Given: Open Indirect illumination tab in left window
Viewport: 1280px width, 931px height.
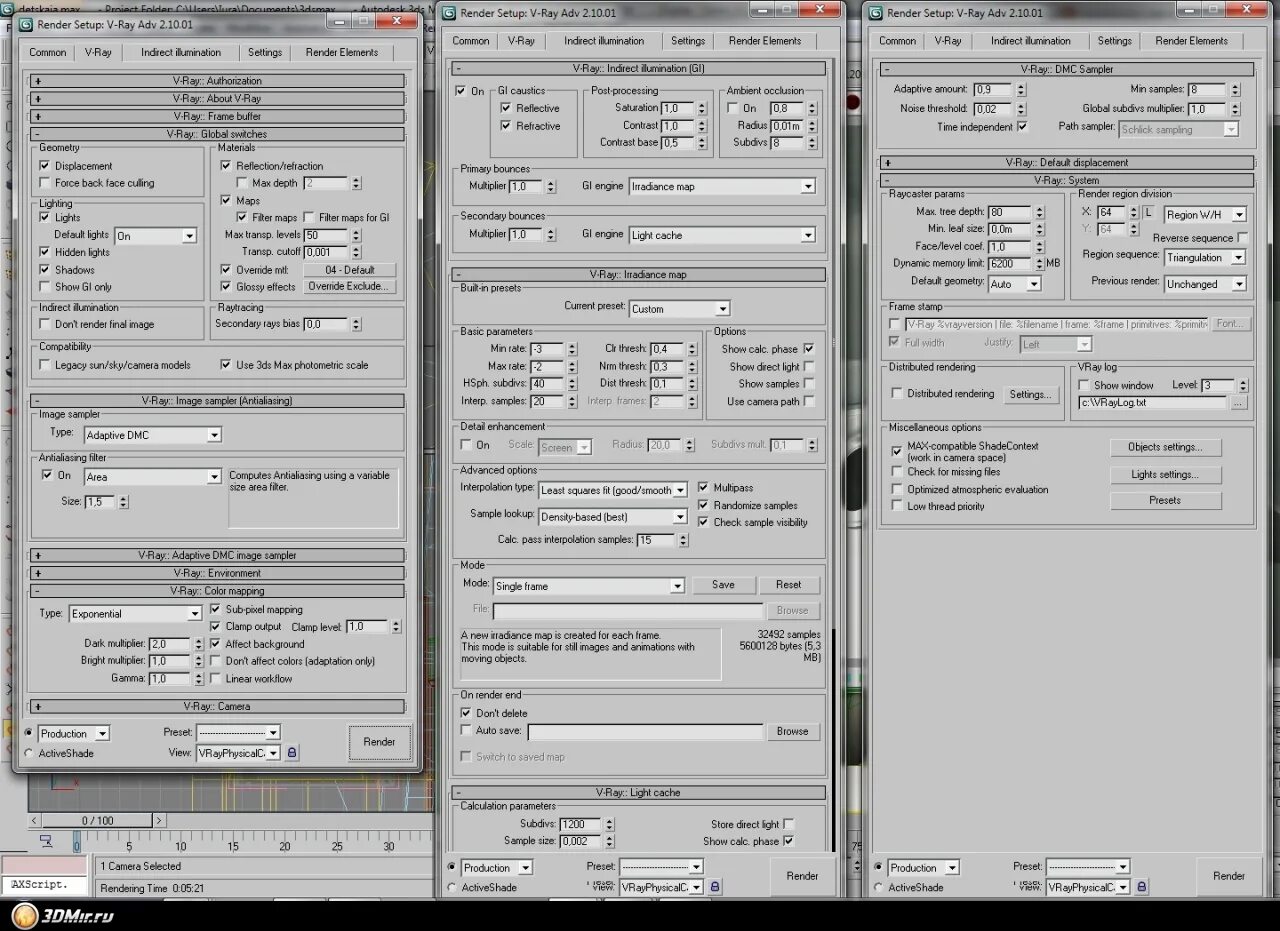Looking at the screenshot, I should (181, 52).
